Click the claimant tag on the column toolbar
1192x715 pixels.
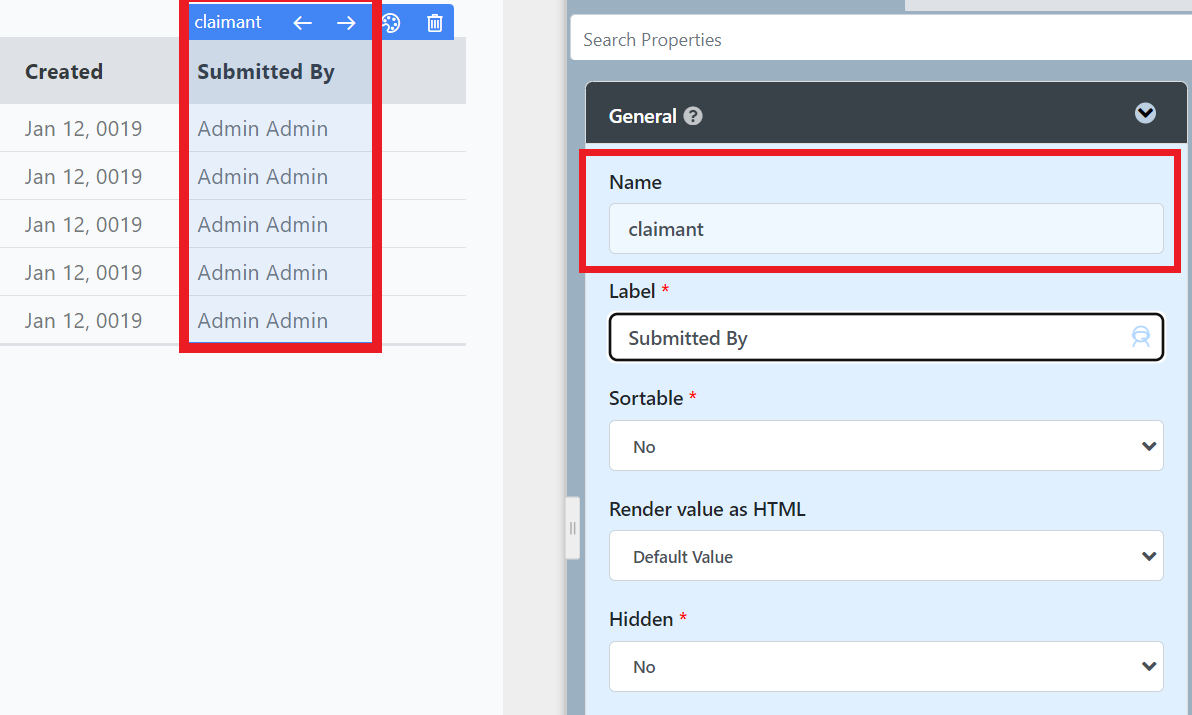pyautogui.click(x=228, y=22)
